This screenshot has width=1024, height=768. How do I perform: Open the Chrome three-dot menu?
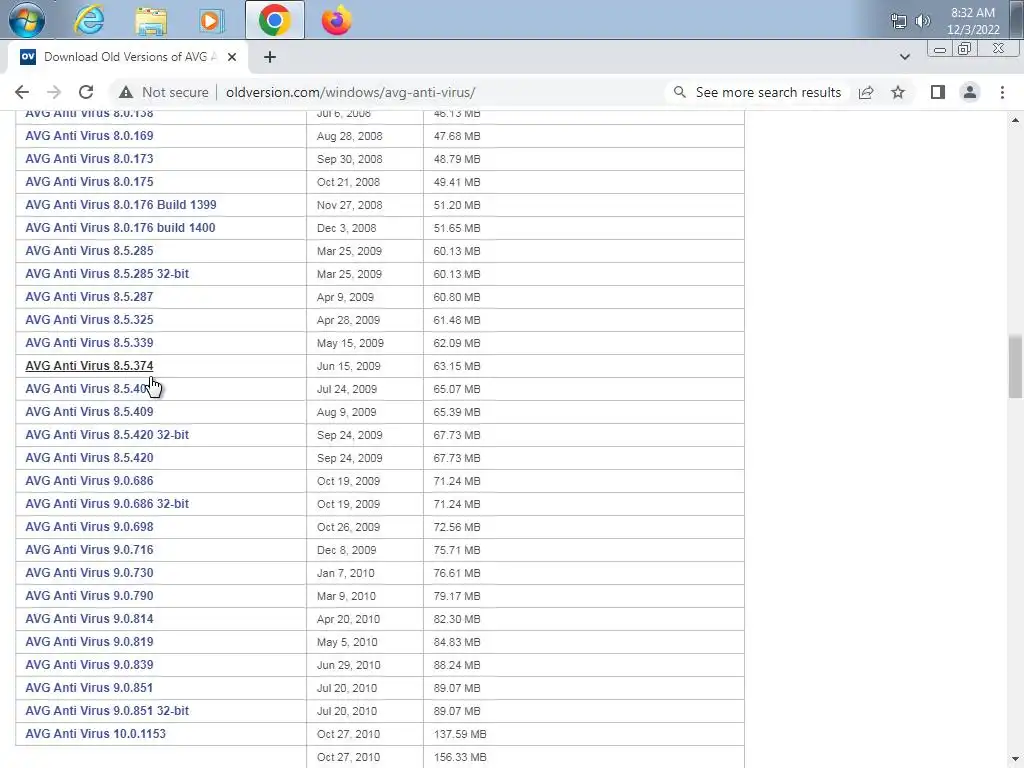tap(1002, 92)
